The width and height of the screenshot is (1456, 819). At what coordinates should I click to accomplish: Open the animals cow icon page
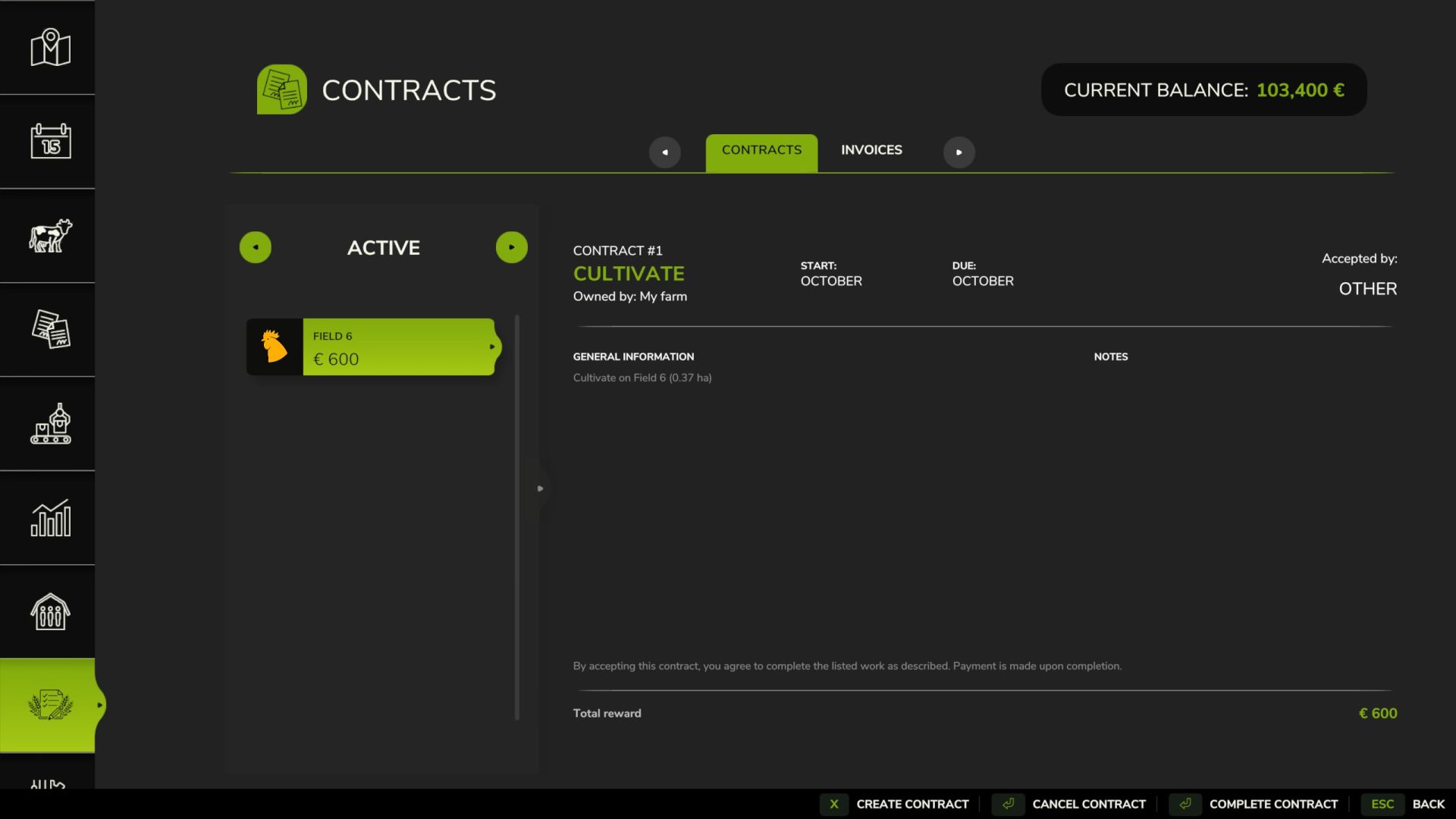point(50,235)
